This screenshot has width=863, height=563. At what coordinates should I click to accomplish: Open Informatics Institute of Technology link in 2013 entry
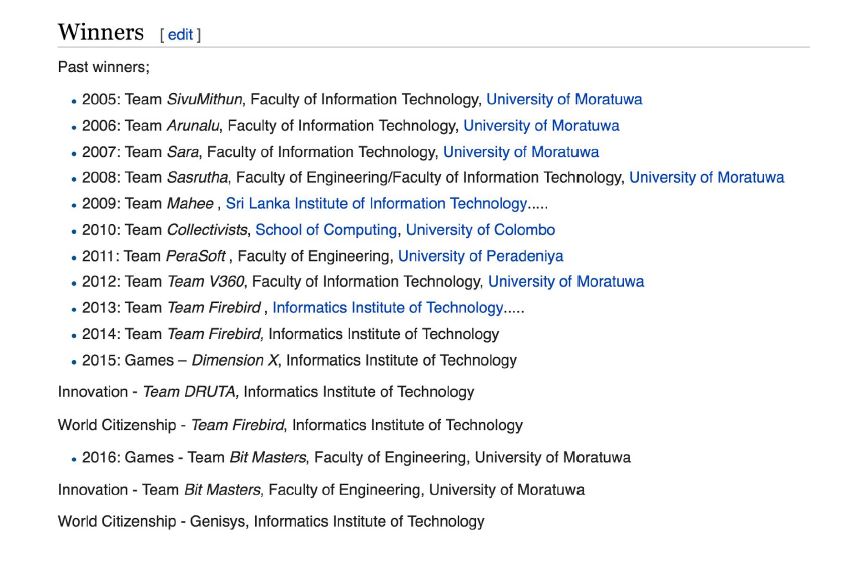pos(387,308)
